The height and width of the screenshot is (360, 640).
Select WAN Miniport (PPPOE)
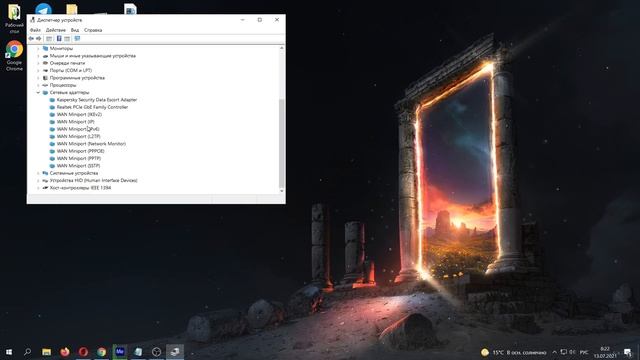coord(80,151)
